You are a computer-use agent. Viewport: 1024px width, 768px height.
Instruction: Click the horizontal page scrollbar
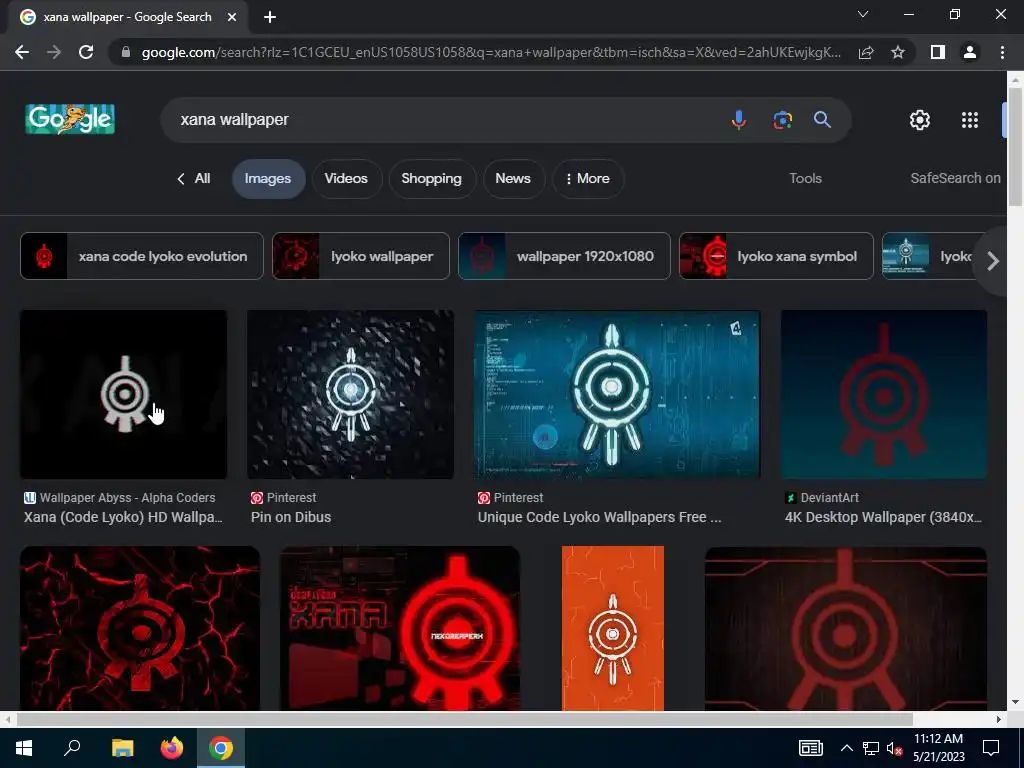click(x=464, y=719)
